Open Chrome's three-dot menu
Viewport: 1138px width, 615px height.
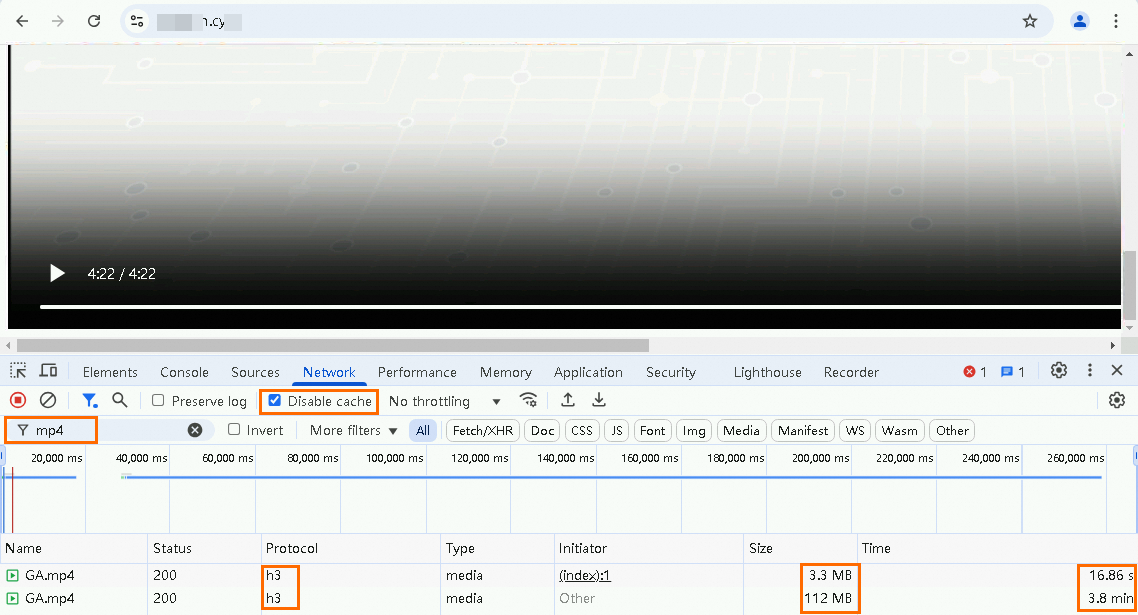click(1116, 21)
